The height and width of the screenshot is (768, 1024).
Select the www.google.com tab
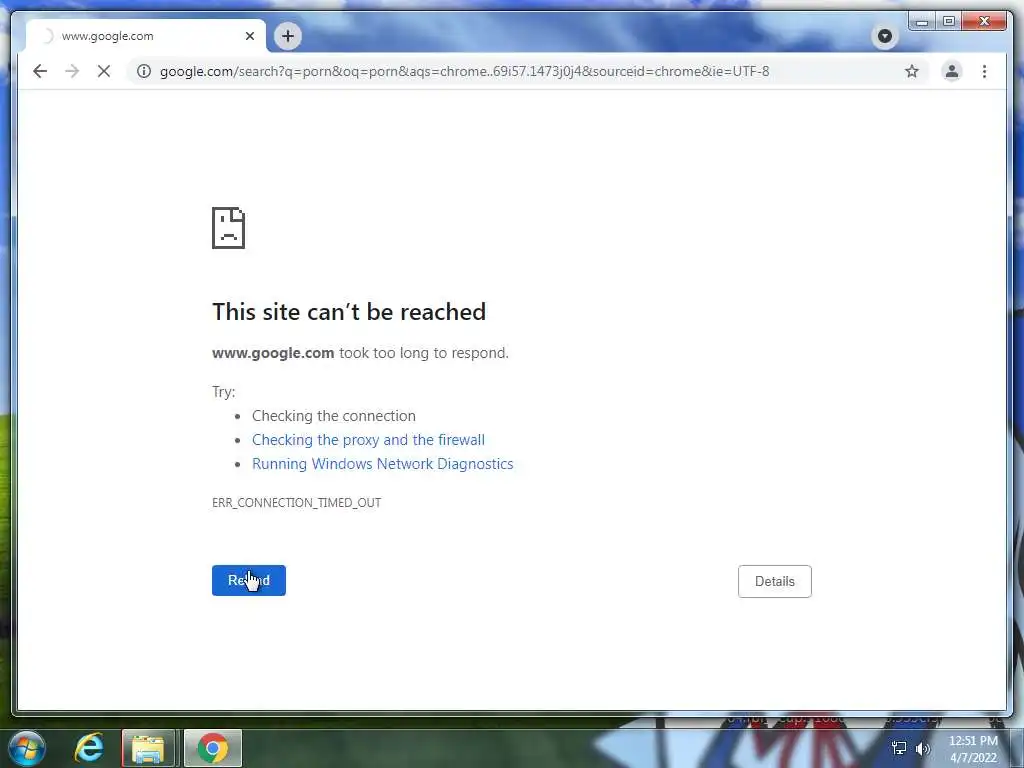coord(146,36)
